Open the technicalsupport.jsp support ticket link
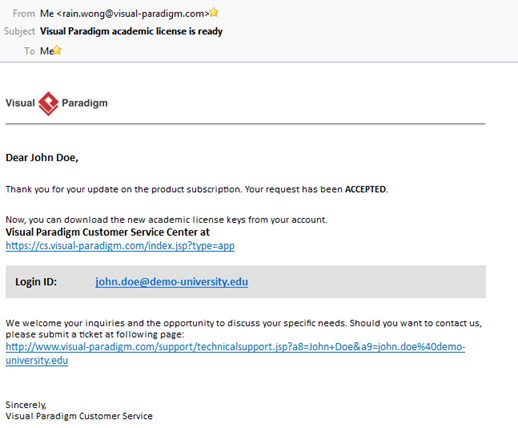The height and width of the screenshot is (428, 518). (235, 347)
